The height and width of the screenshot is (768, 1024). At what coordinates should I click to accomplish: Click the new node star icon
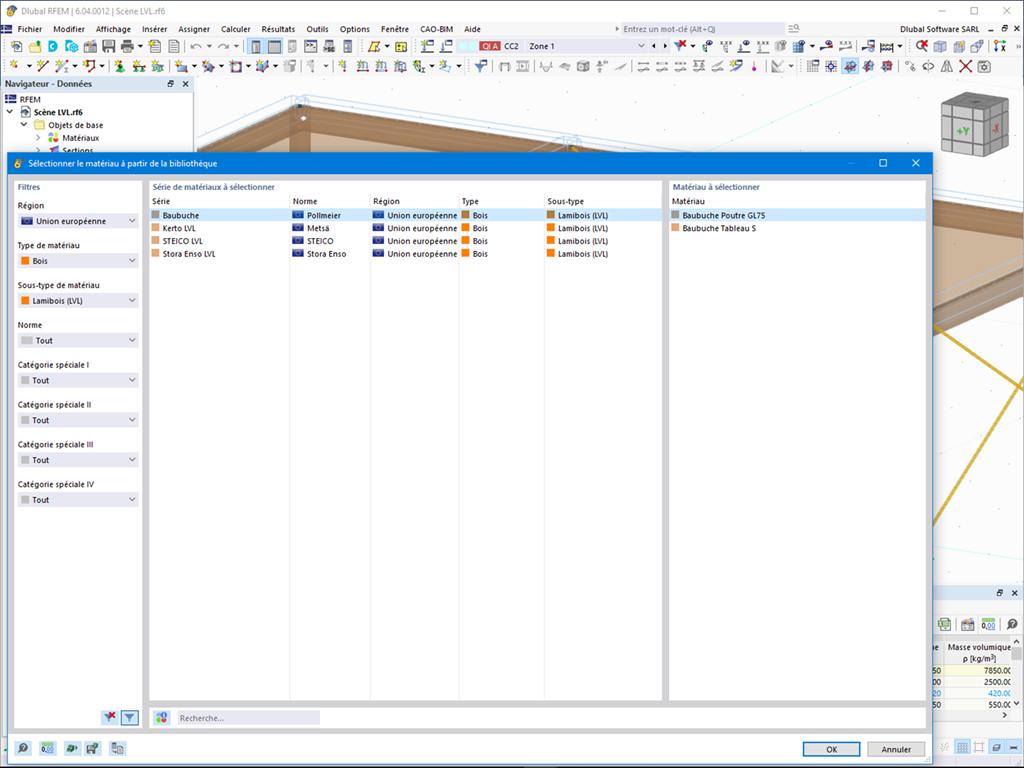14,66
